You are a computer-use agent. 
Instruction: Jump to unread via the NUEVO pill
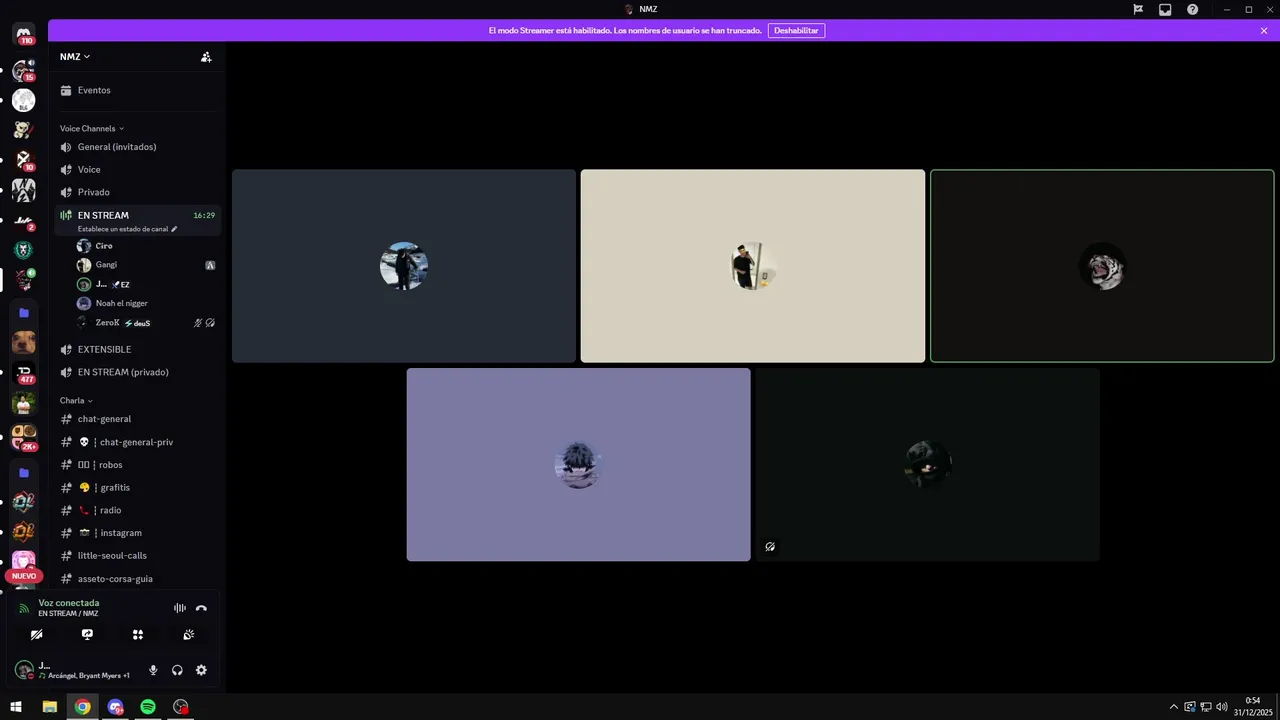pos(24,576)
